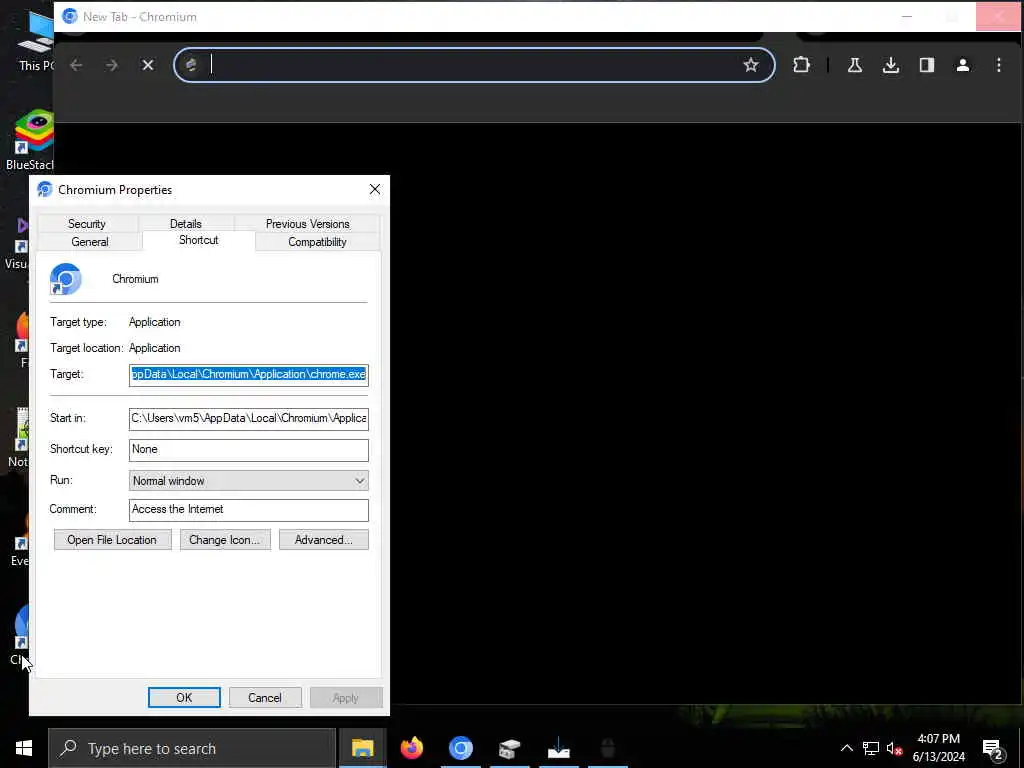Stop loading page in Chromium toolbar
Viewport: 1024px width, 768px height.
click(x=148, y=65)
